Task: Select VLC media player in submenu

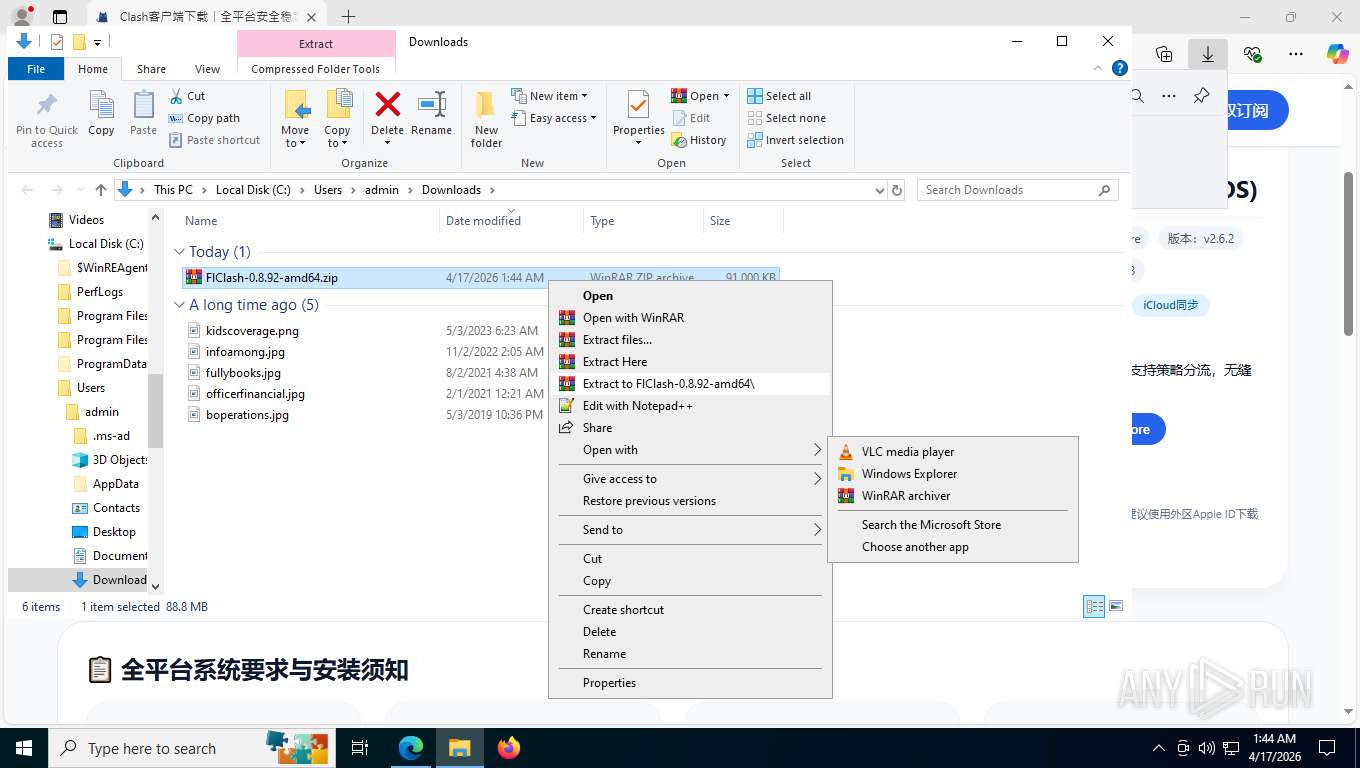Action: point(953,452)
